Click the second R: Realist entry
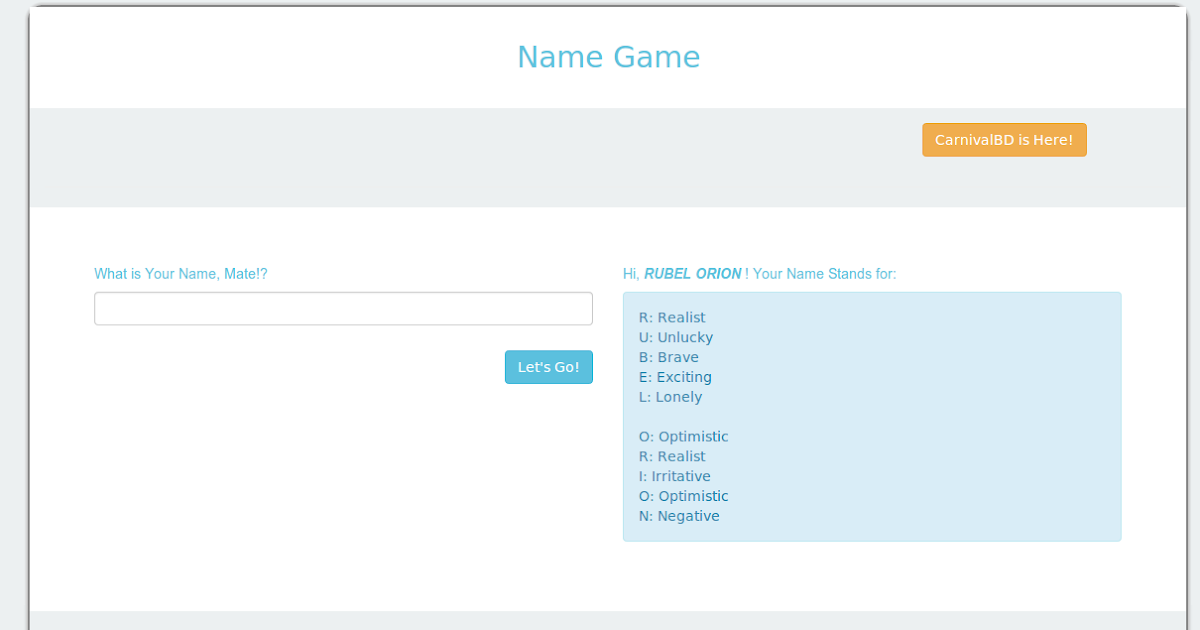The image size is (1200, 630). pyautogui.click(x=671, y=456)
